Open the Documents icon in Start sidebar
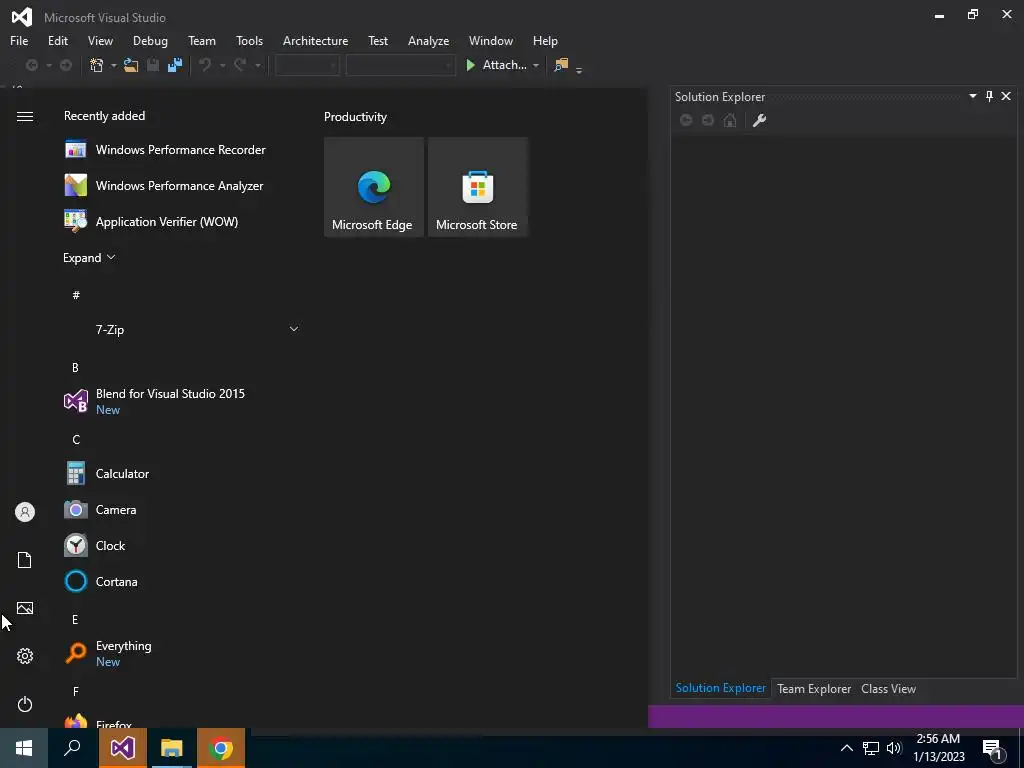The height and width of the screenshot is (768, 1024). coord(25,560)
